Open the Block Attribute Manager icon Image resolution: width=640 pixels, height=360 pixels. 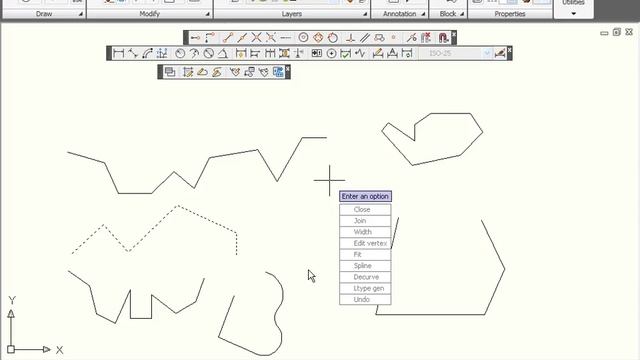click(249, 72)
